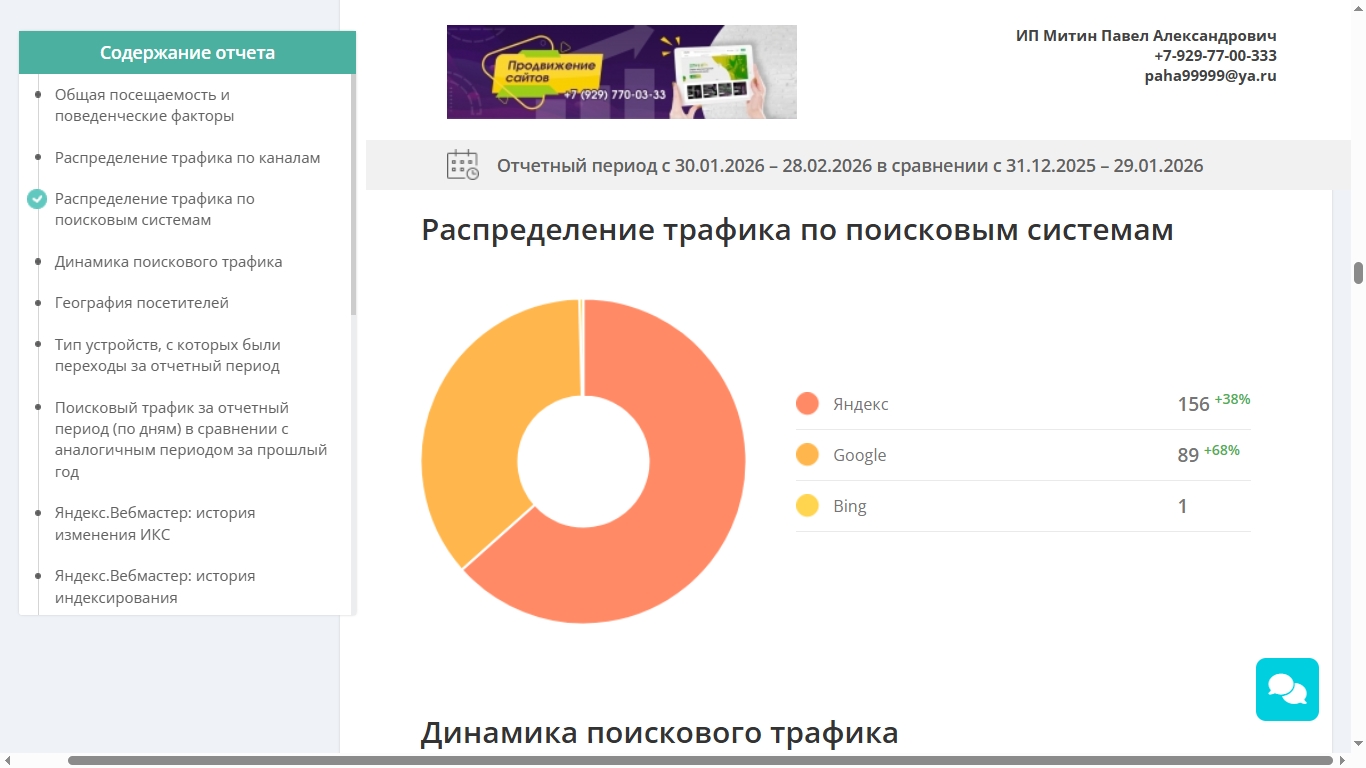The width and height of the screenshot is (1366, 768).
Task: Click the Яндекс label in the legend
Action: [860, 404]
